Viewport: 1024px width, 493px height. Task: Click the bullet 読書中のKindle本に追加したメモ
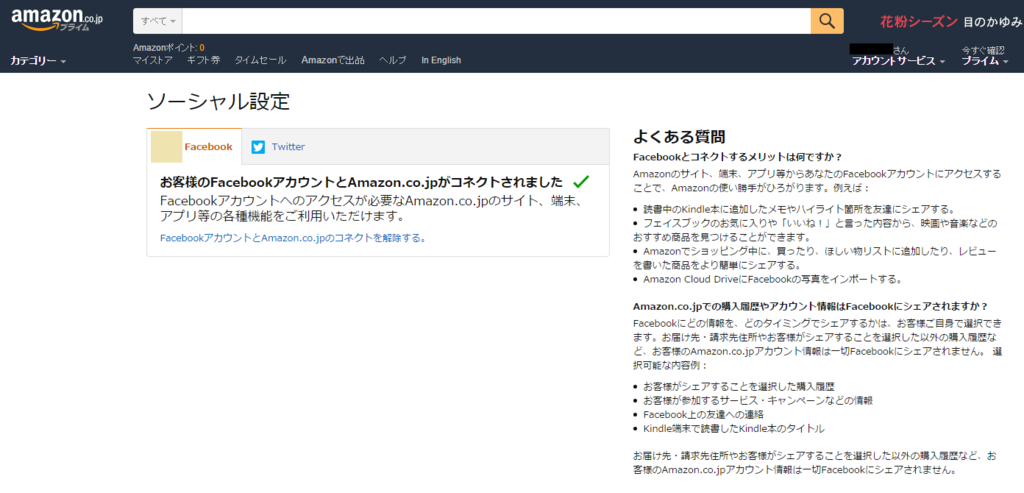[x=799, y=210]
